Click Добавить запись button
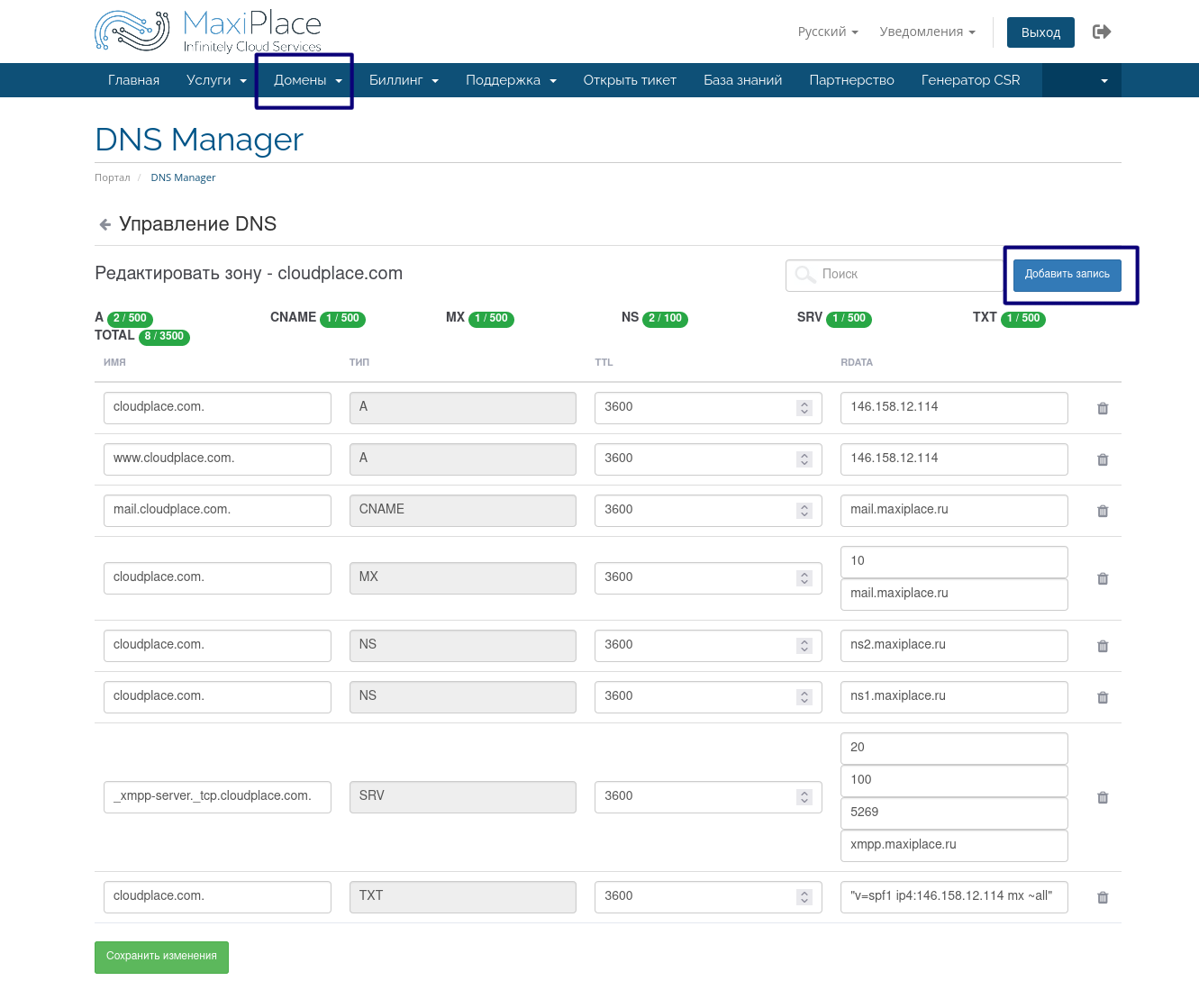The image size is (1199, 1008). click(x=1067, y=274)
